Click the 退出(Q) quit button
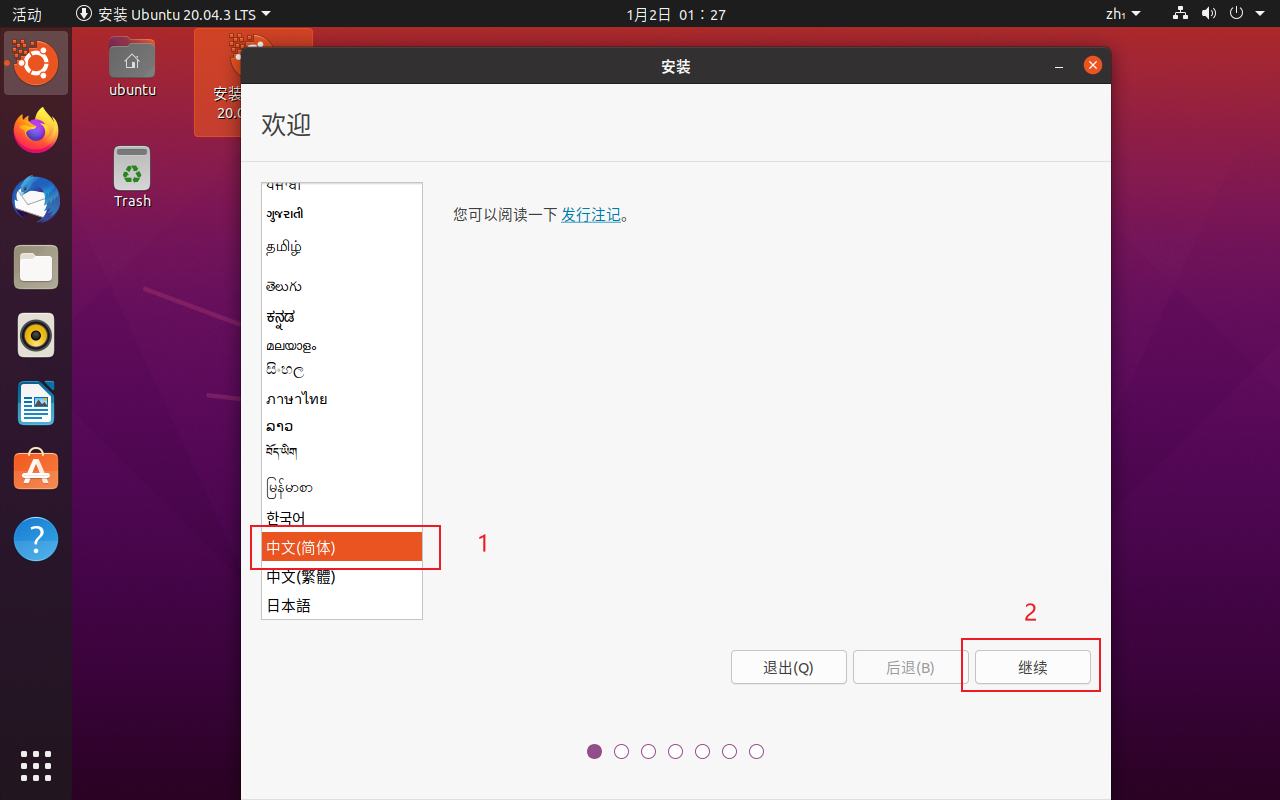 pyautogui.click(x=788, y=667)
